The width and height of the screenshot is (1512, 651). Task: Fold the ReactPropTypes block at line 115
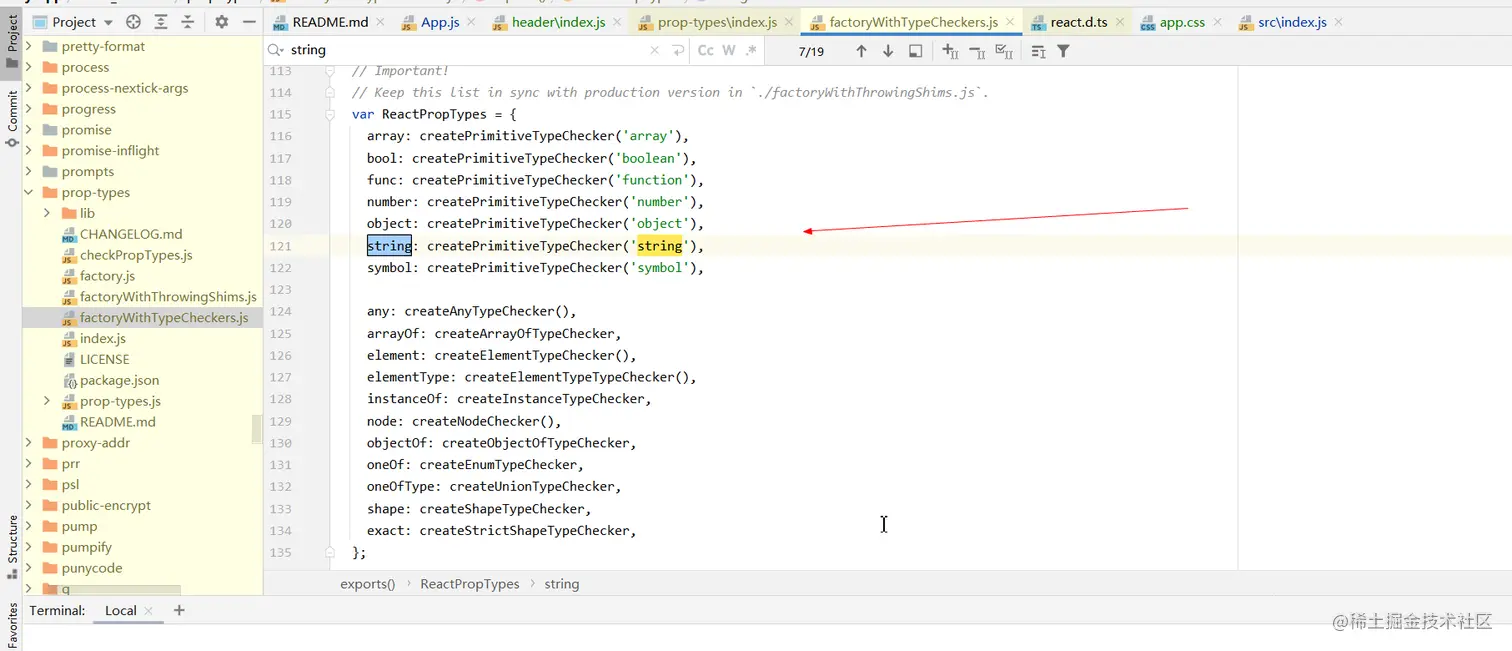click(x=329, y=115)
